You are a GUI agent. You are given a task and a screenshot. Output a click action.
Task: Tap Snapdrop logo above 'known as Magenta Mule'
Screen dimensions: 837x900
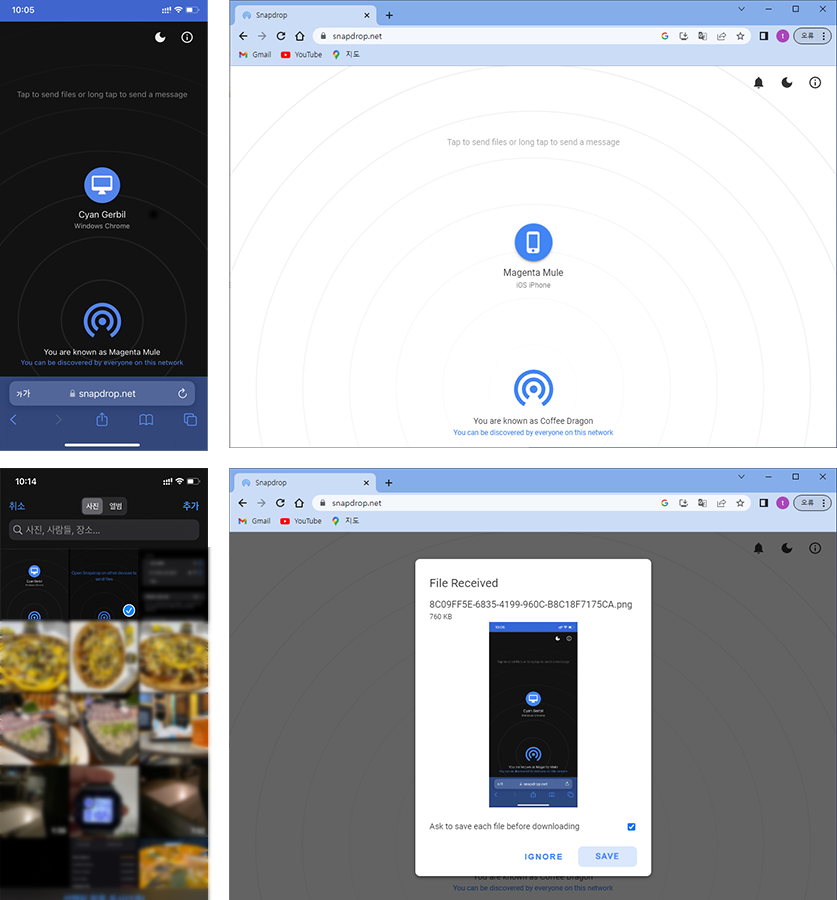click(102, 320)
